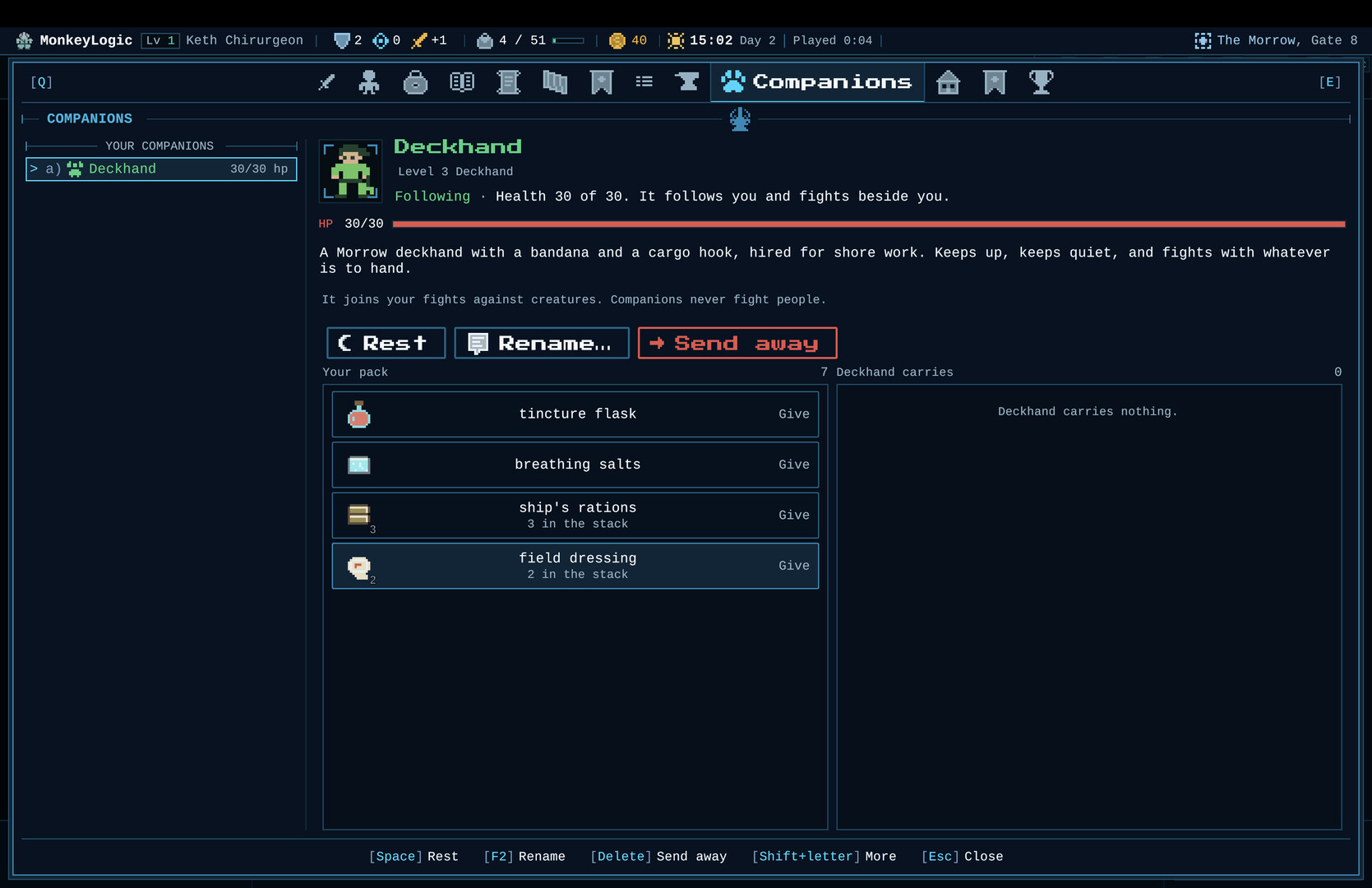
Task: Click the Rename... button
Action: pos(542,343)
